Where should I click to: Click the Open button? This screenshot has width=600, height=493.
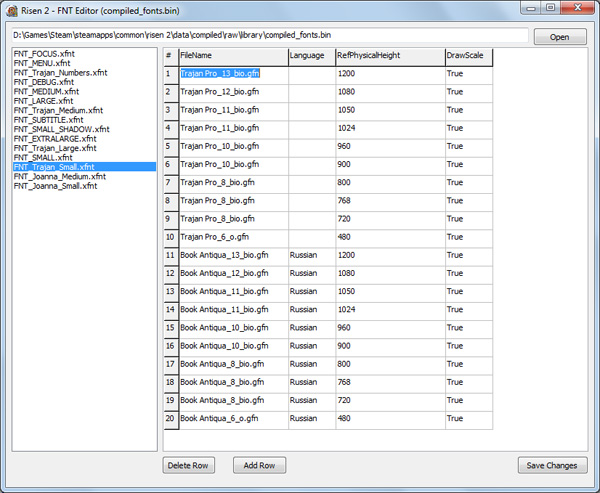pos(560,37)
